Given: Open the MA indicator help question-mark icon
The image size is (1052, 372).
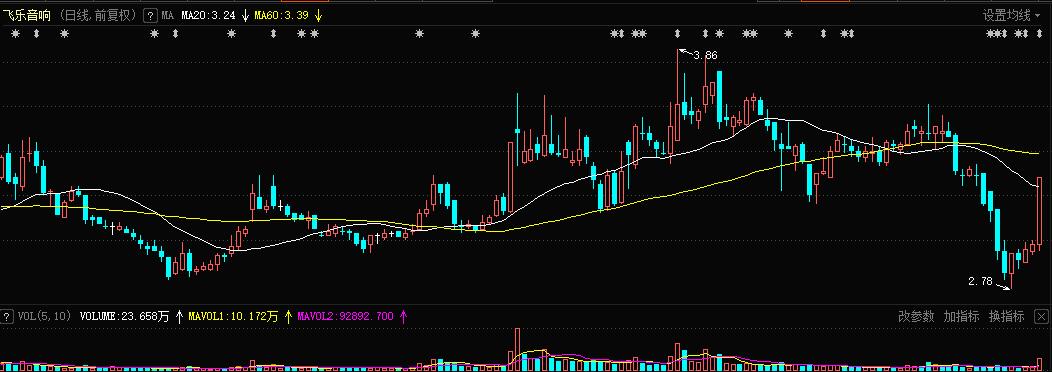Looking at the screenshot, I should click(x=151, y=15).
